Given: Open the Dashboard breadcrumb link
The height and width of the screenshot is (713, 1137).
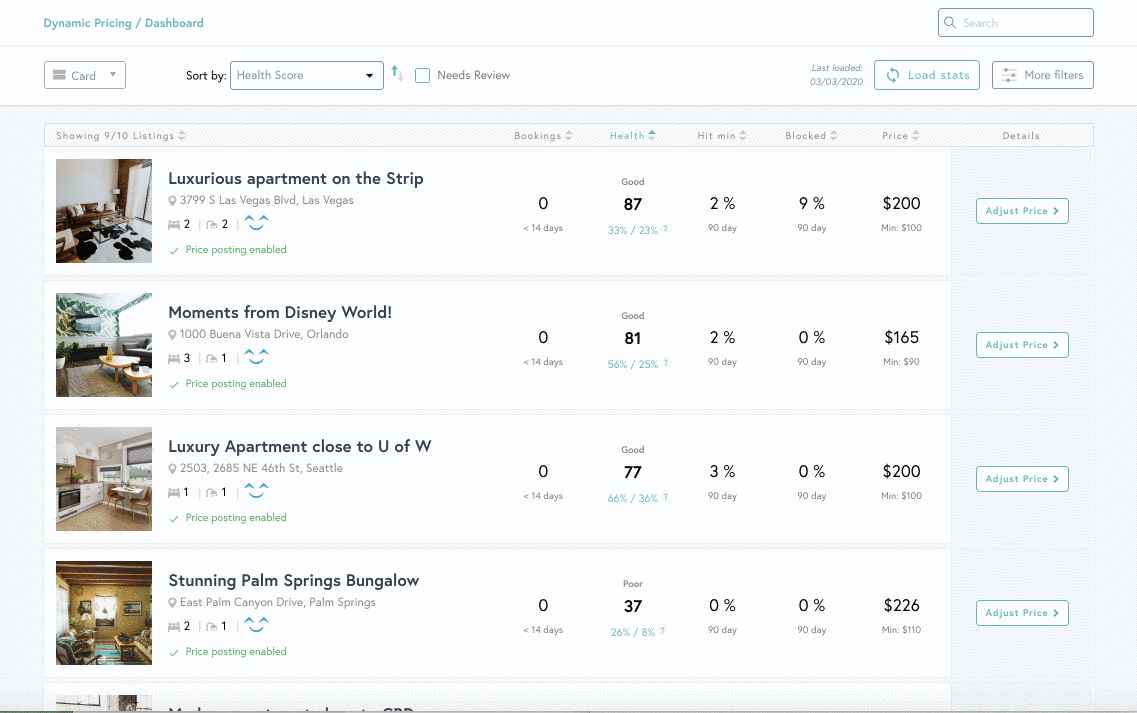Looking at the screenshot, I should point(174,23).
